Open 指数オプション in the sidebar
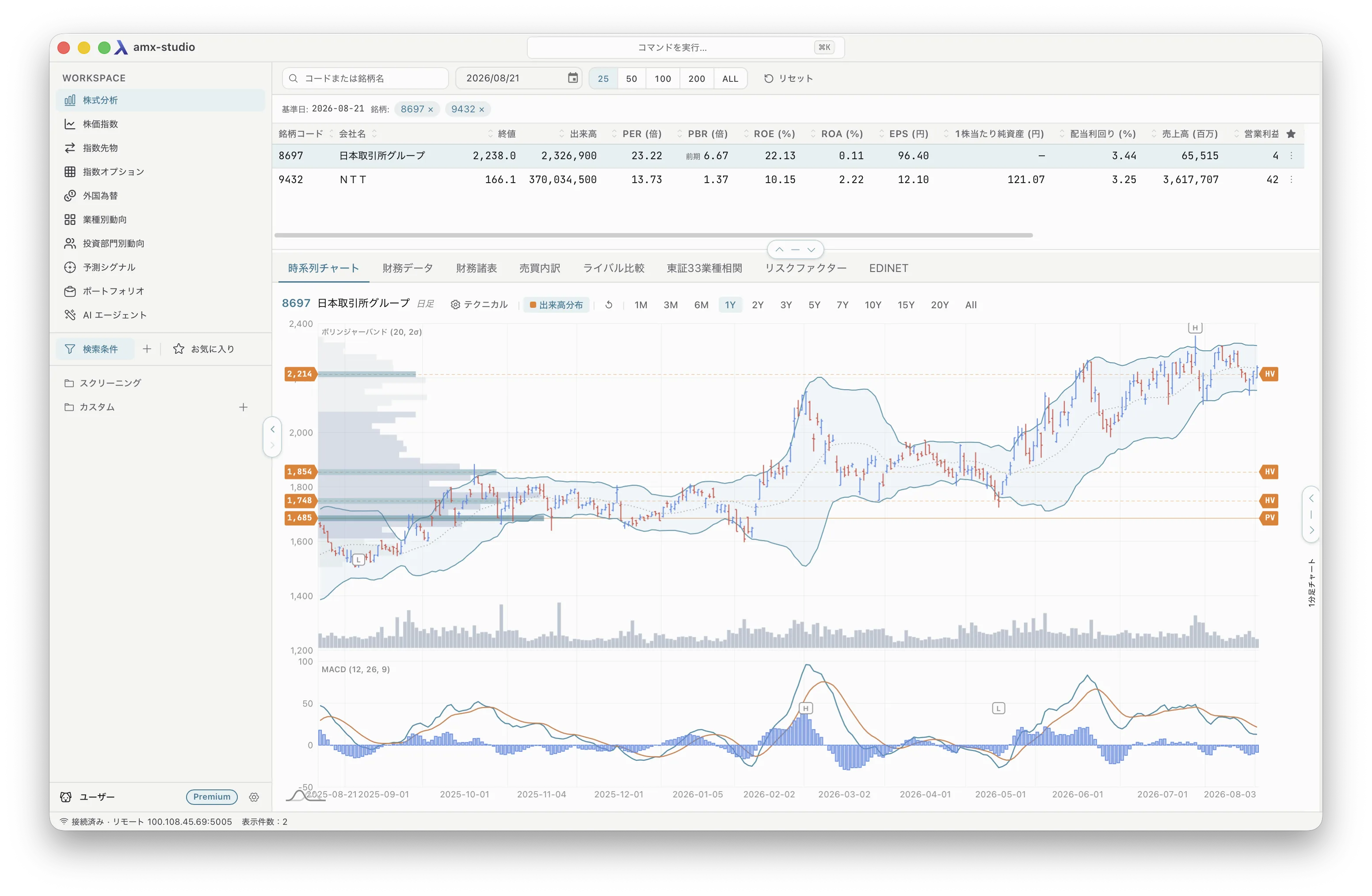This screenshot has width=1372, height=896. tap(160, 171)
